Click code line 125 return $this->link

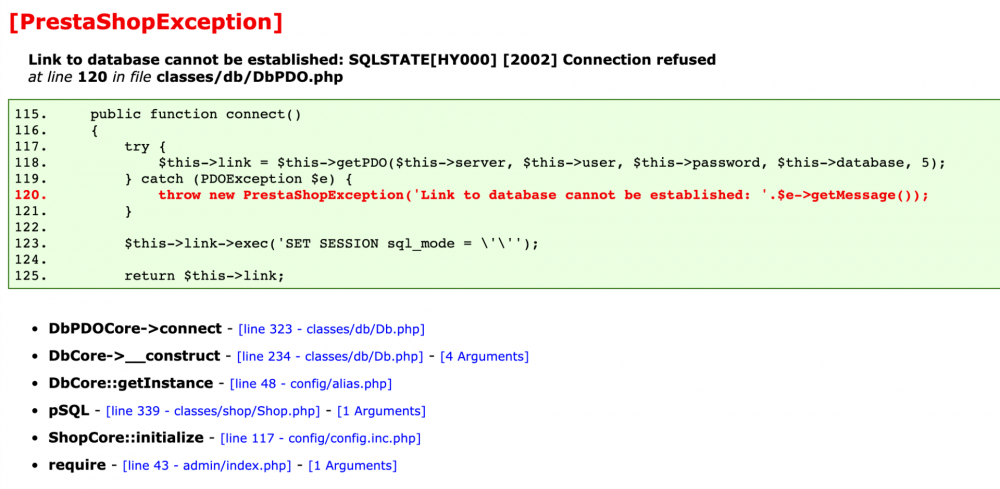click(x=149, y=276)
